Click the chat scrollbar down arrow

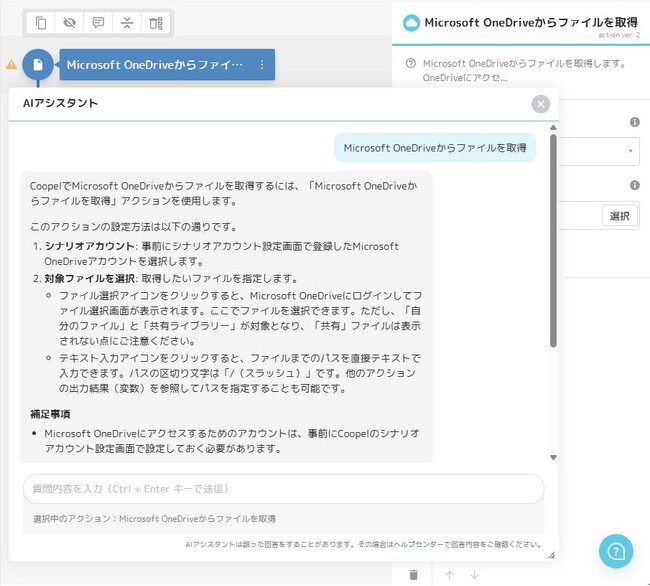553,458
